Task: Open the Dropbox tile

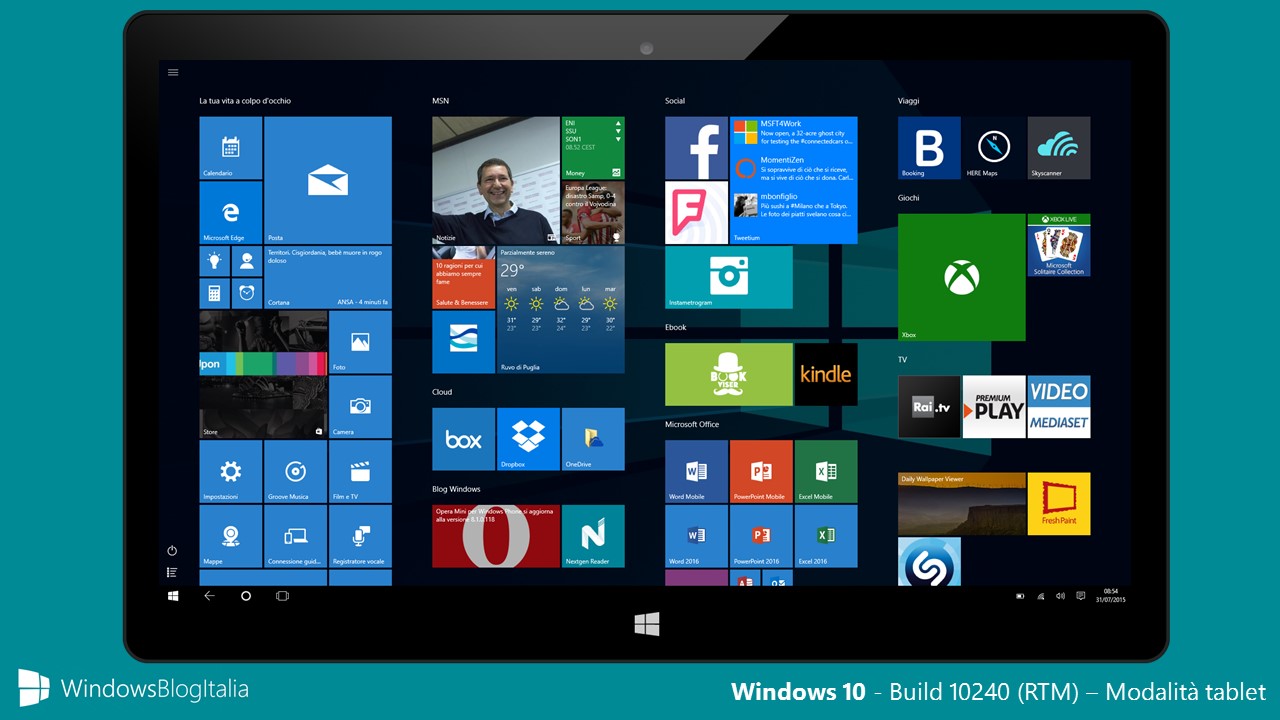Action: pyautogui.click(x=528, y=439)
